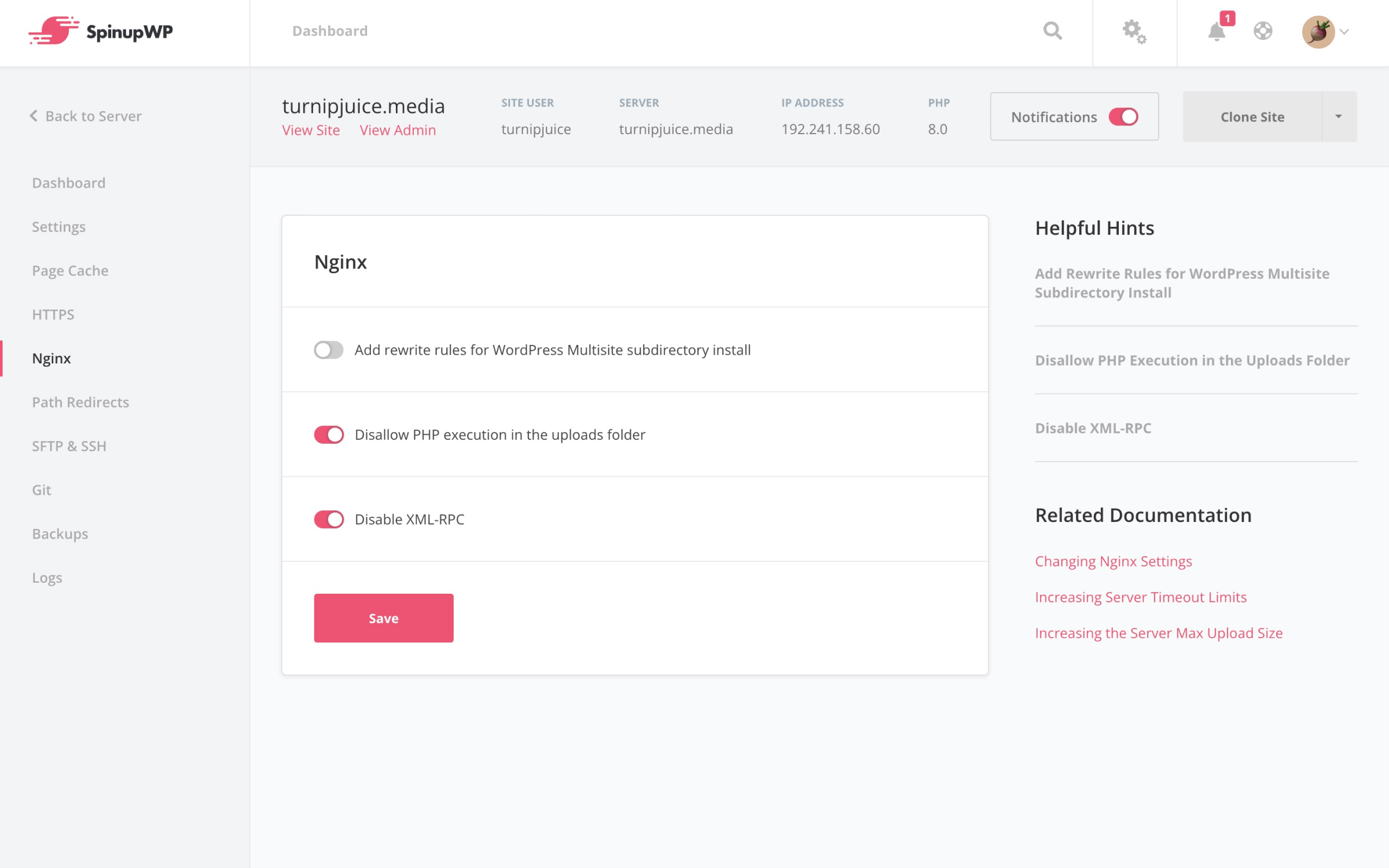Toggle Disallow PHP execution in uploads
The width and height of the screenshot is (1389, 868).
coord(329,435)
